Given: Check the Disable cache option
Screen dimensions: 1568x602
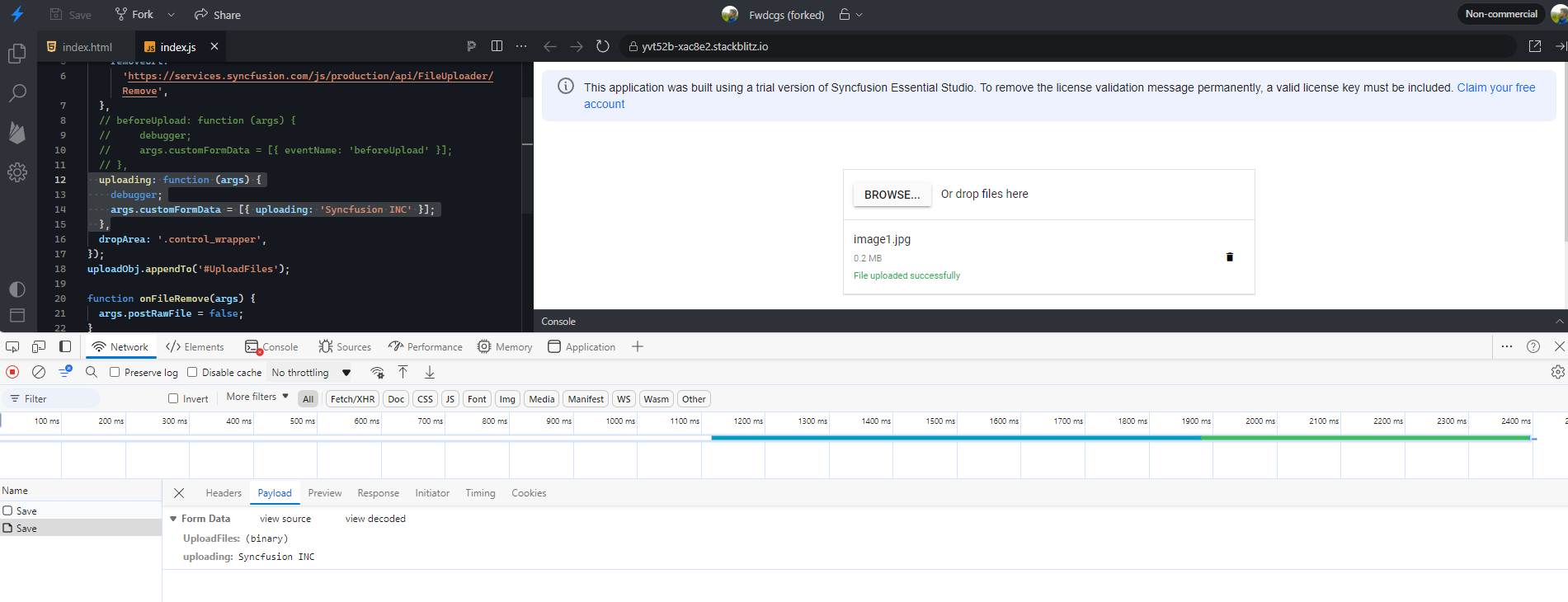Looking at the screenshot, I should pos(193,373).
